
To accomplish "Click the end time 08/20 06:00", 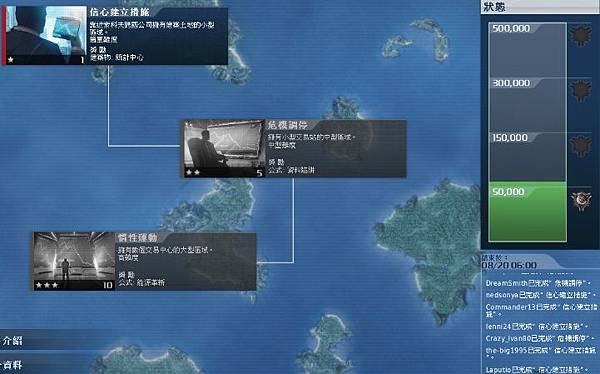I will click(509, 265).
